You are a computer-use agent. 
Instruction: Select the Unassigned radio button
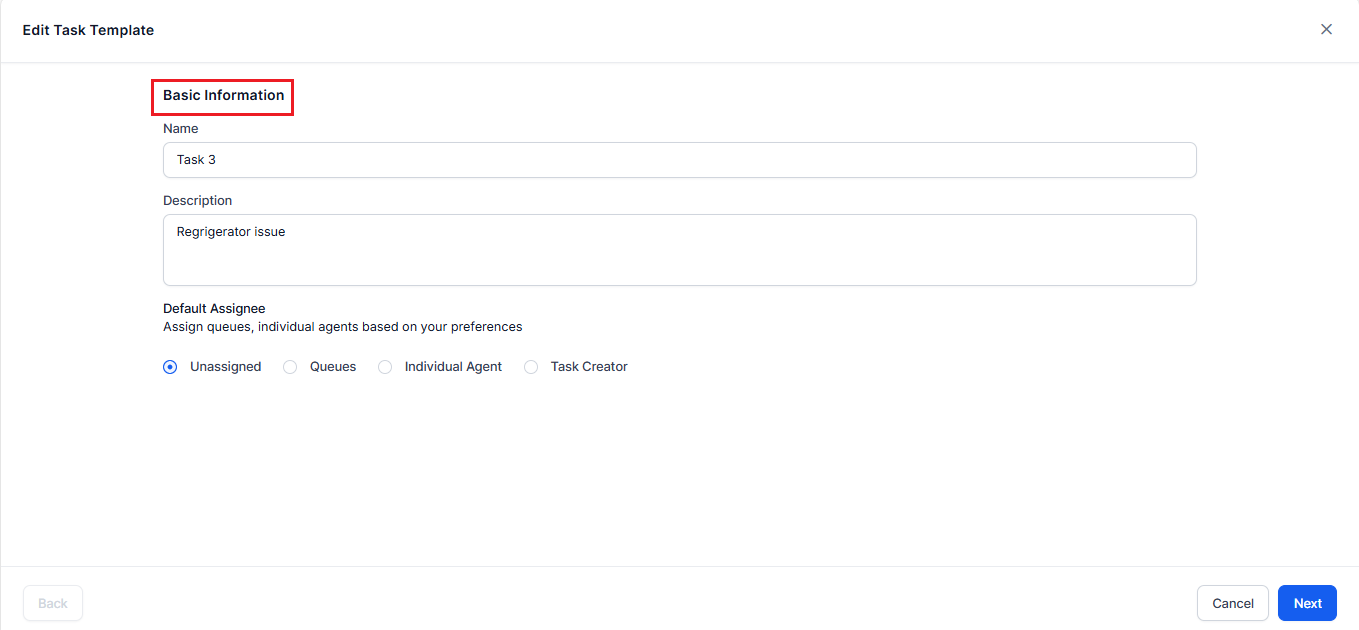point(170,367)
